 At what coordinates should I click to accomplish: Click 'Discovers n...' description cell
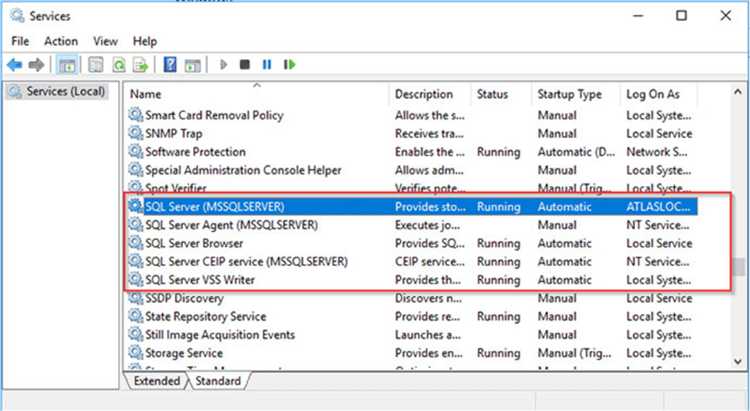[428, 298]
